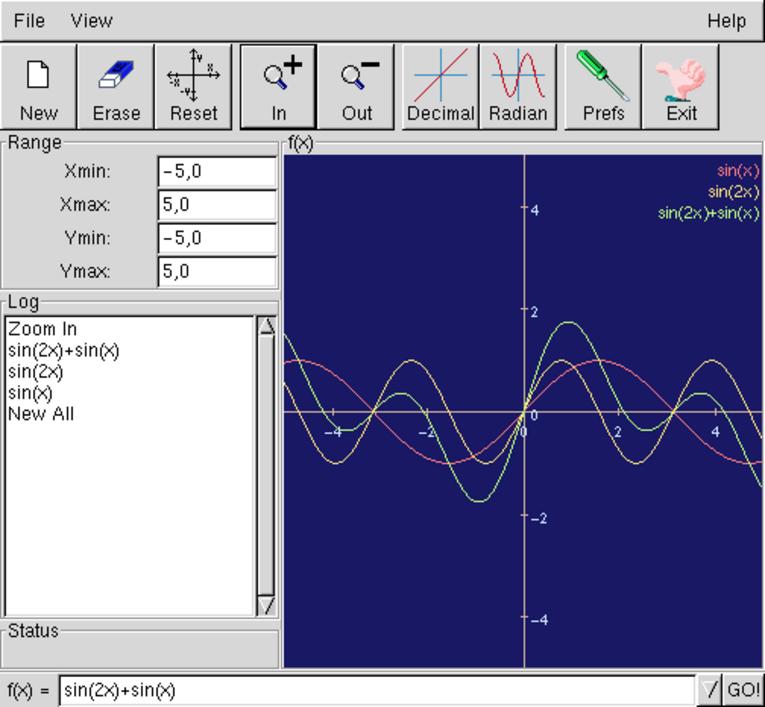Viewport: 765px width, 707px height.
Task: Quit via the Exit hand icon
Action: tap(681, 86)
